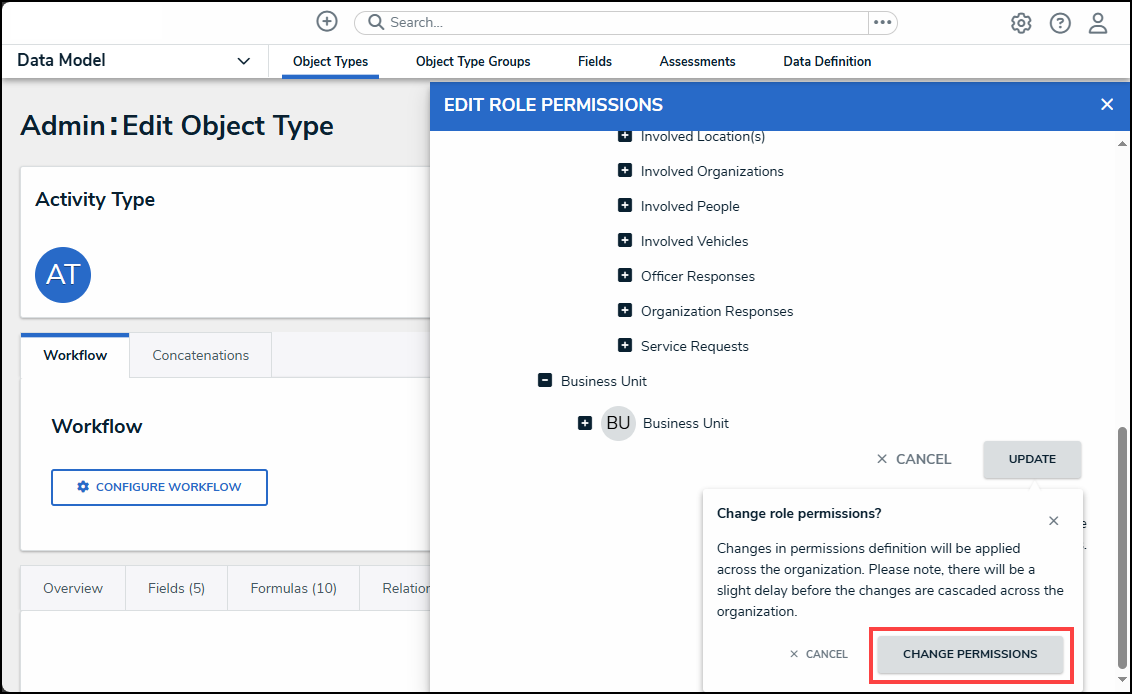This screenshot has height=694, width=1132.
Task: Expand the Service Requests node
Action: 625,346
